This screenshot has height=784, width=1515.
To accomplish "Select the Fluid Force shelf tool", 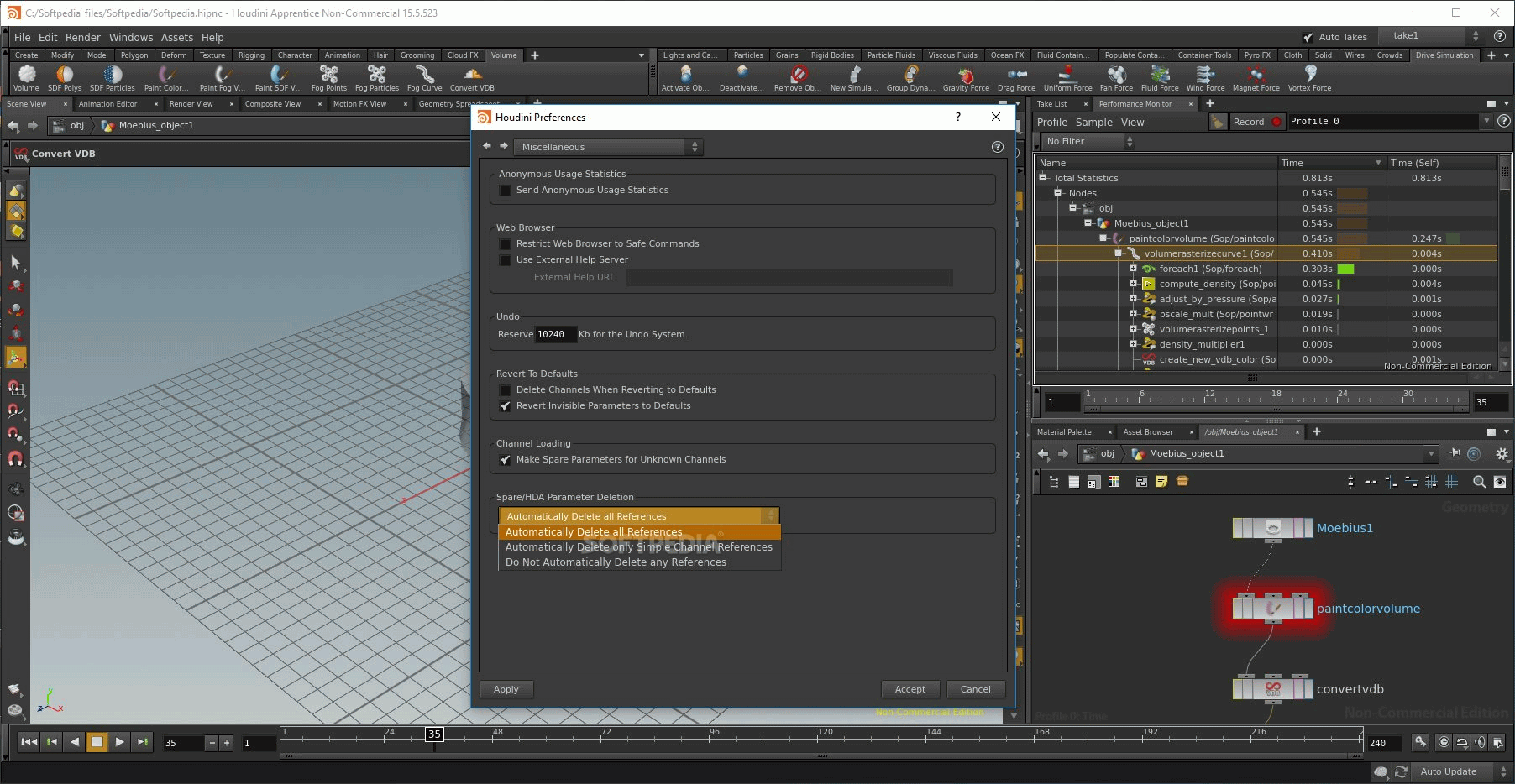I will click(x=1160, y=78).
